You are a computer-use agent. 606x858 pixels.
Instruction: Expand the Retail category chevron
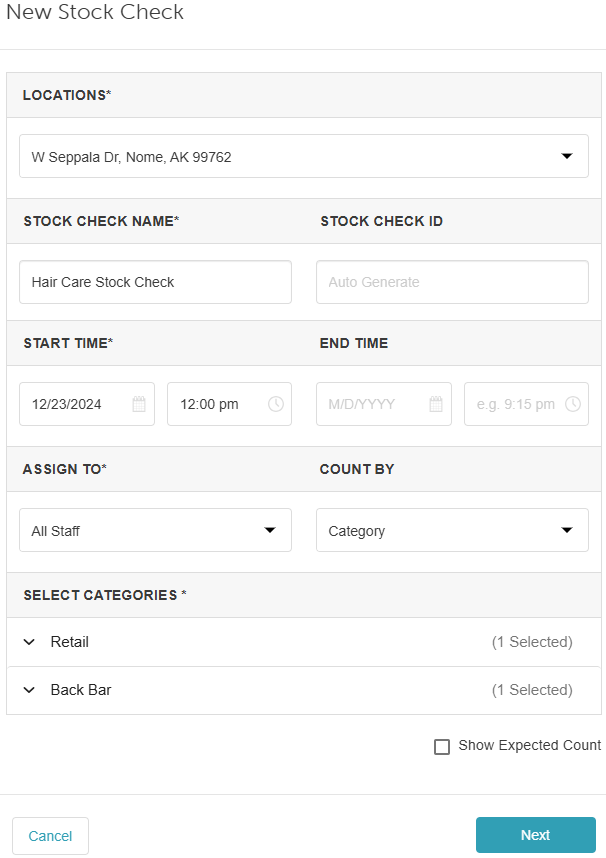pyautogui.click(x=30, y=642)
